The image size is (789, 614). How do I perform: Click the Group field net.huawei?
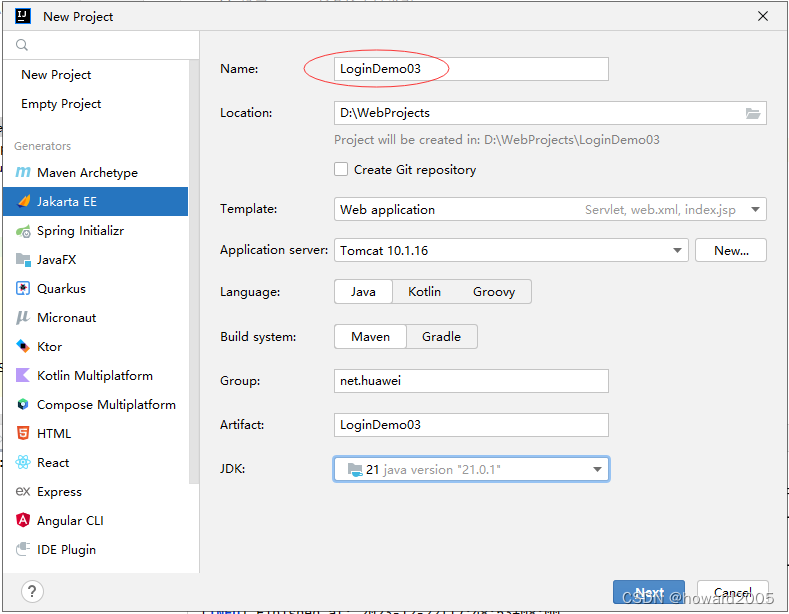[471, 381]
